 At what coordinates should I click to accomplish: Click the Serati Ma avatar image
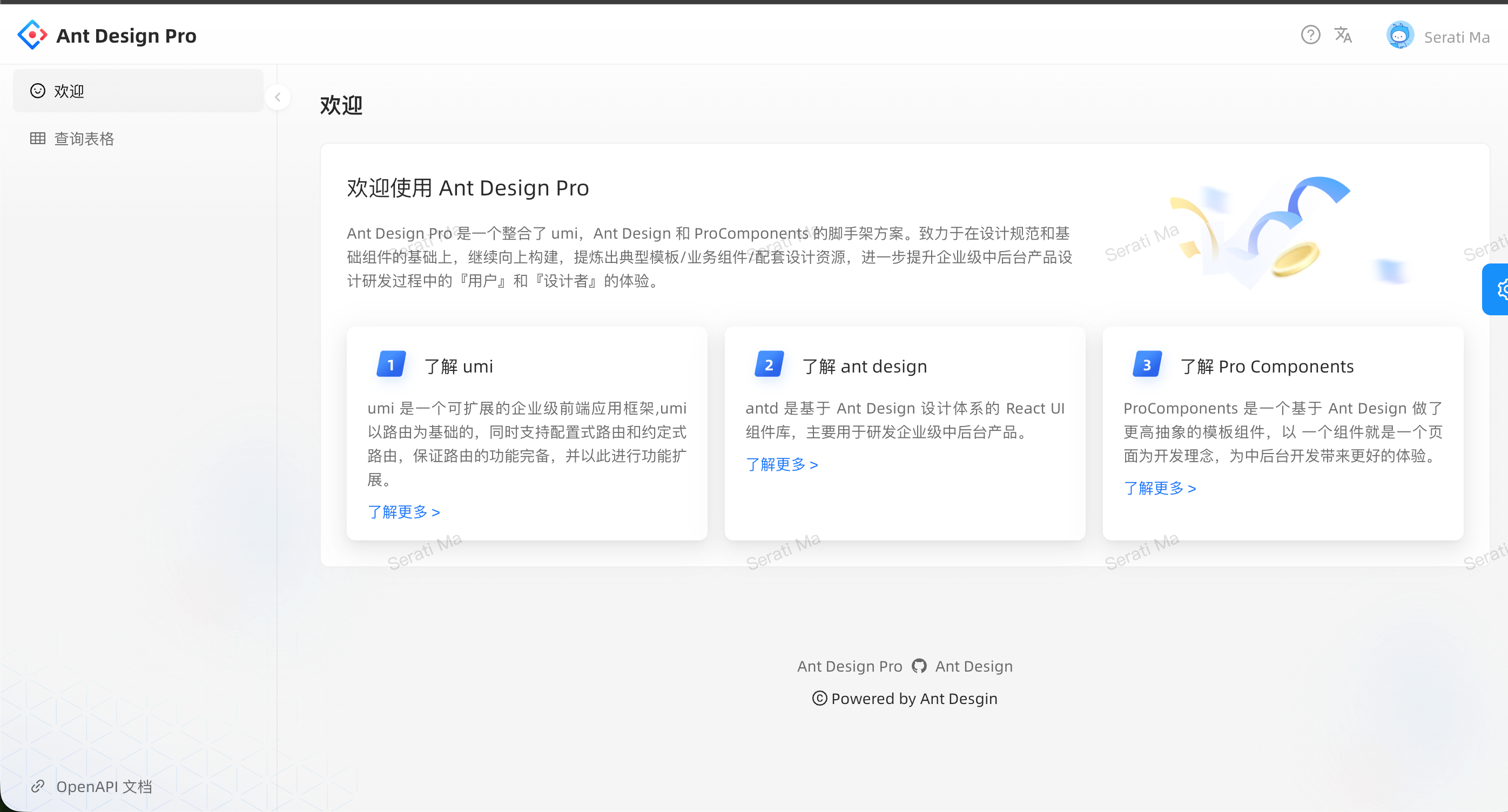[x=1399, y=36]
